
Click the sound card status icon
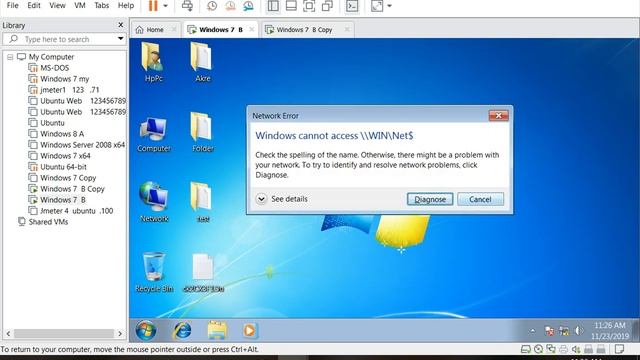(x=576, y=349)
